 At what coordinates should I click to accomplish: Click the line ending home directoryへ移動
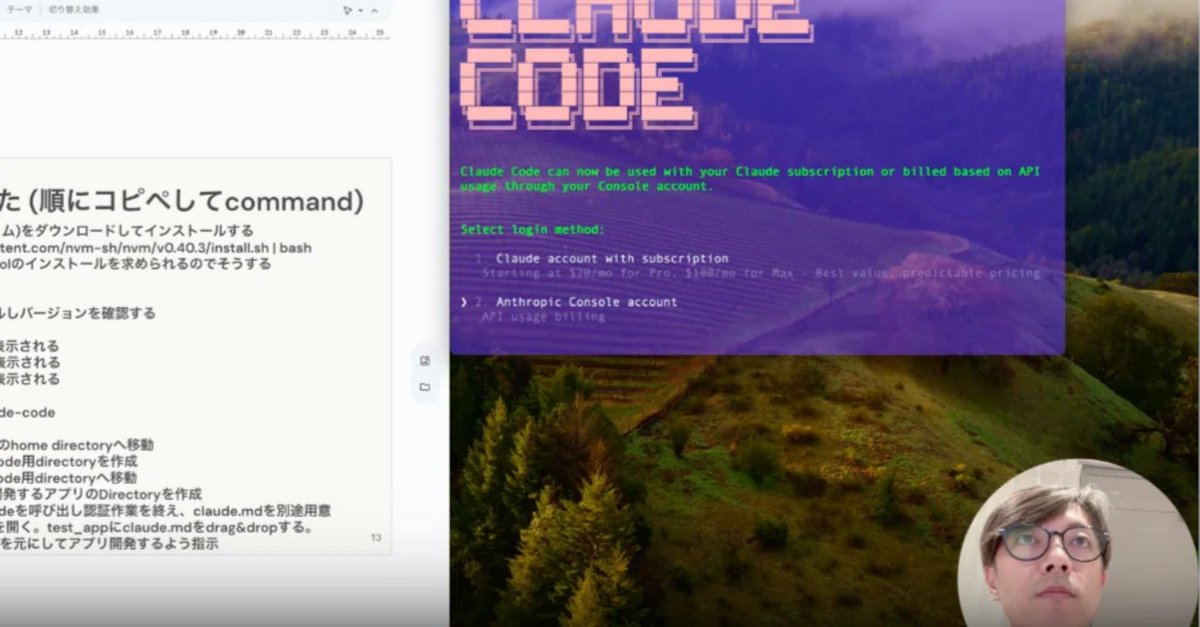tap(77, 444)
